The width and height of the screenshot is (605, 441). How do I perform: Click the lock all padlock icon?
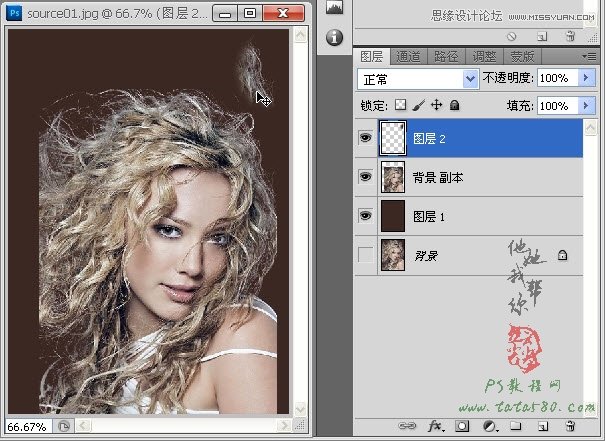(455, 105)
